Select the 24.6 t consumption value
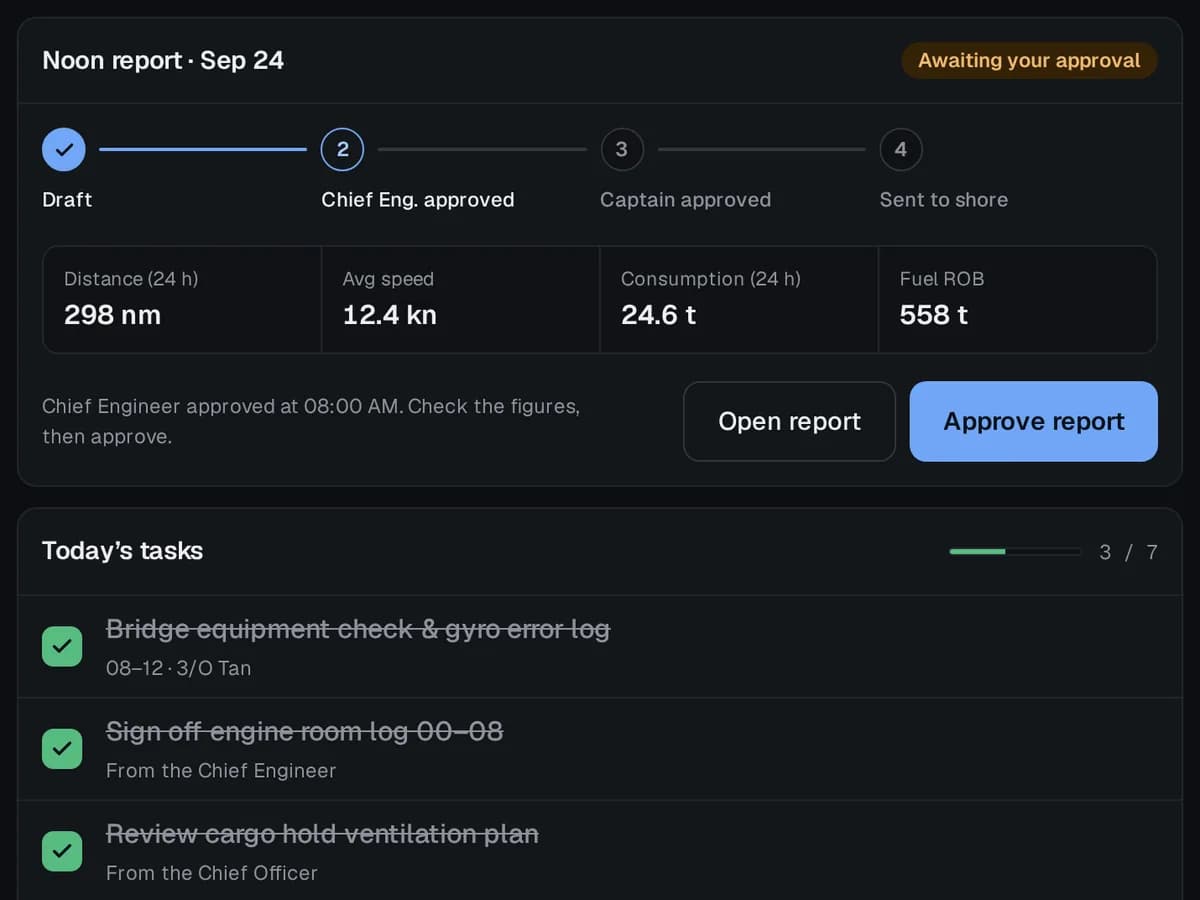1200x900 pixels. [x=658, y=315]
